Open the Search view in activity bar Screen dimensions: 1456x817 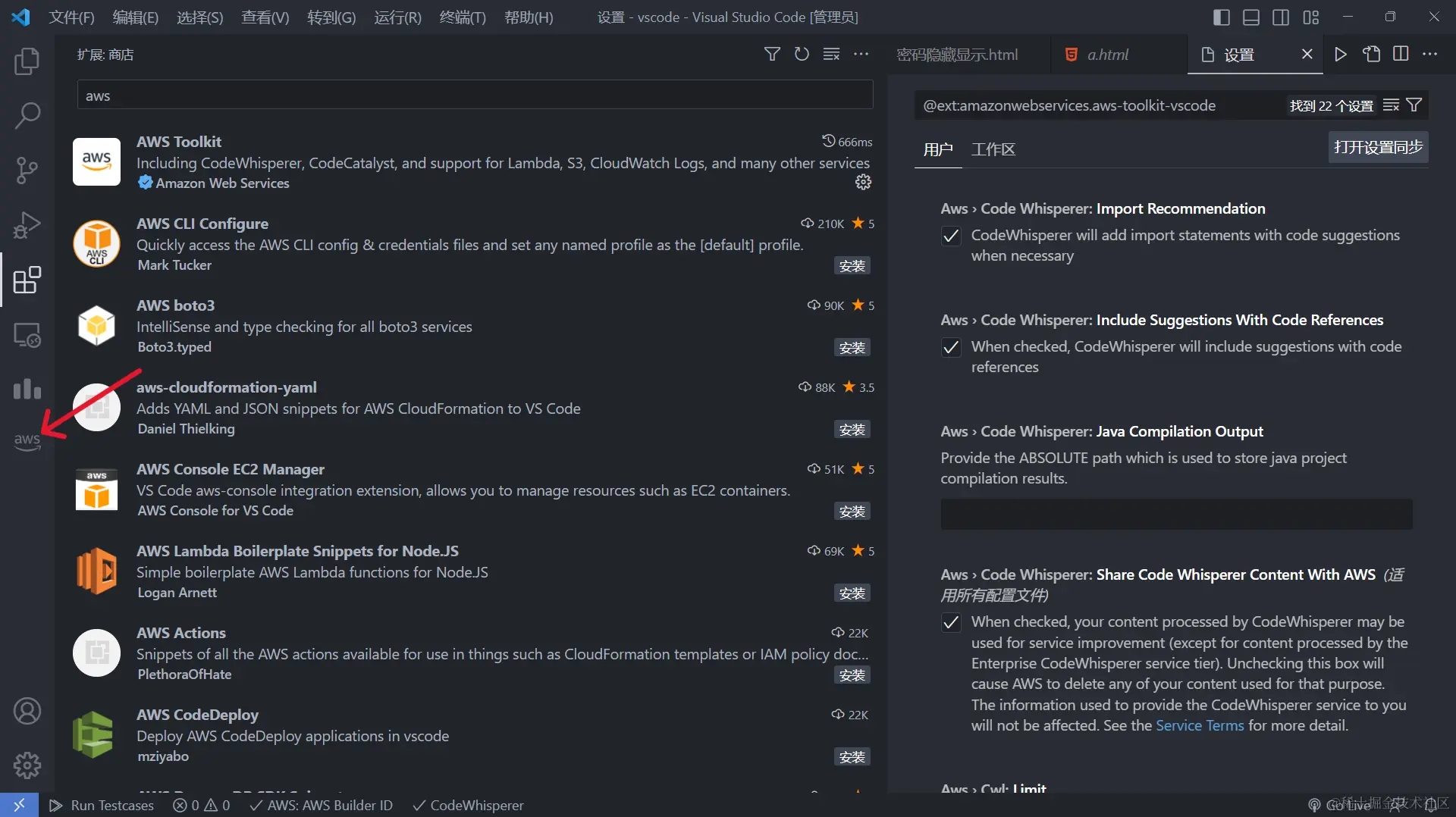[27, 116]
